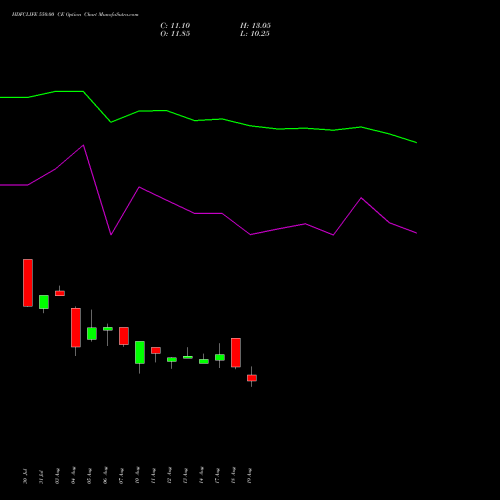500x500 pixels.
Task: Click the small red 03 Aug candlestick
Action: coord(60,293)
